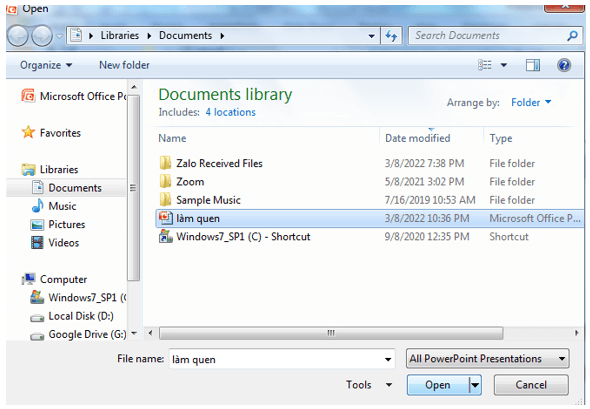Click the change view icon

[x=485, y=65]
